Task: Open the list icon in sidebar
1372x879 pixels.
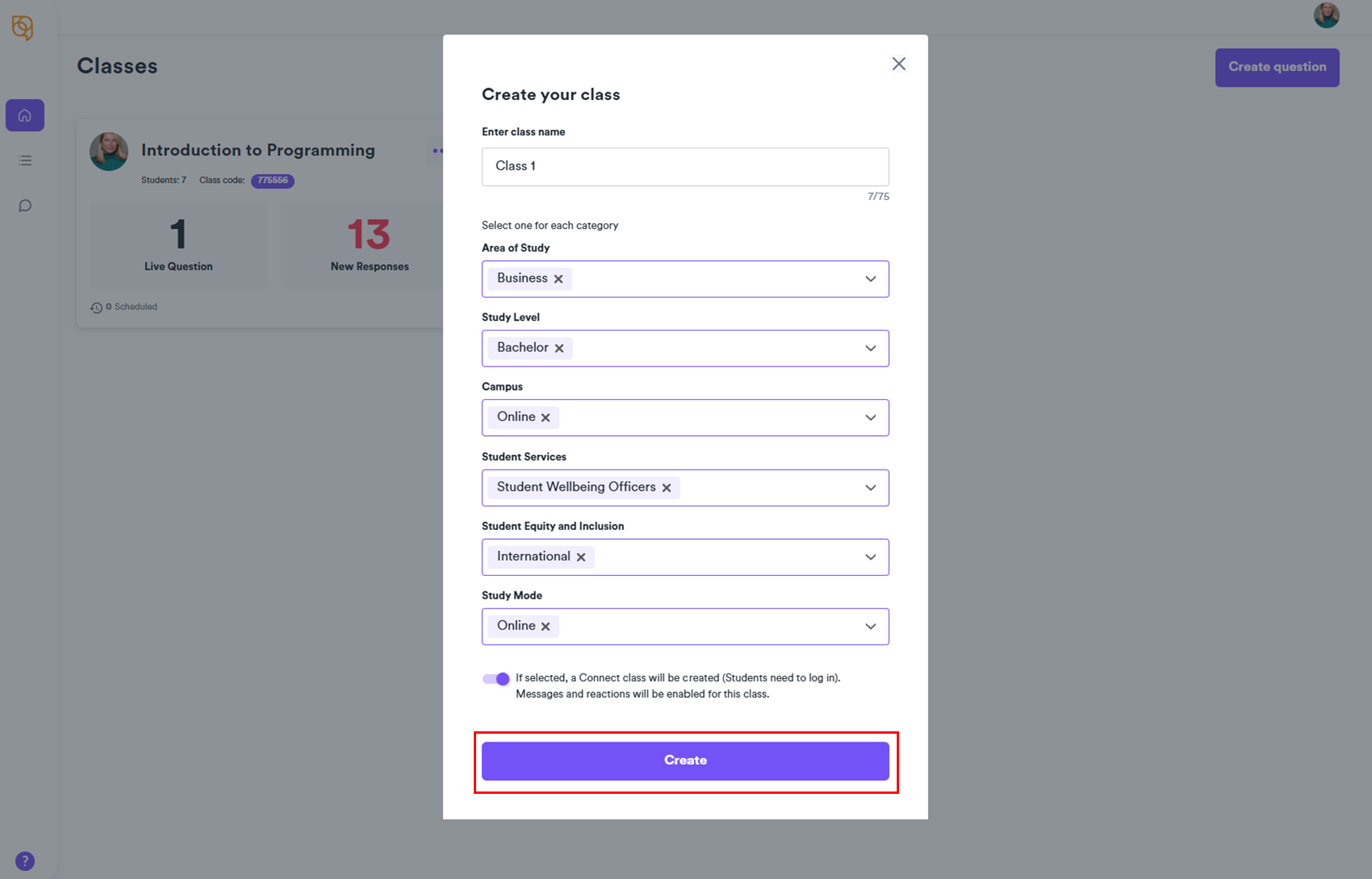Action: tap(25, 161)
